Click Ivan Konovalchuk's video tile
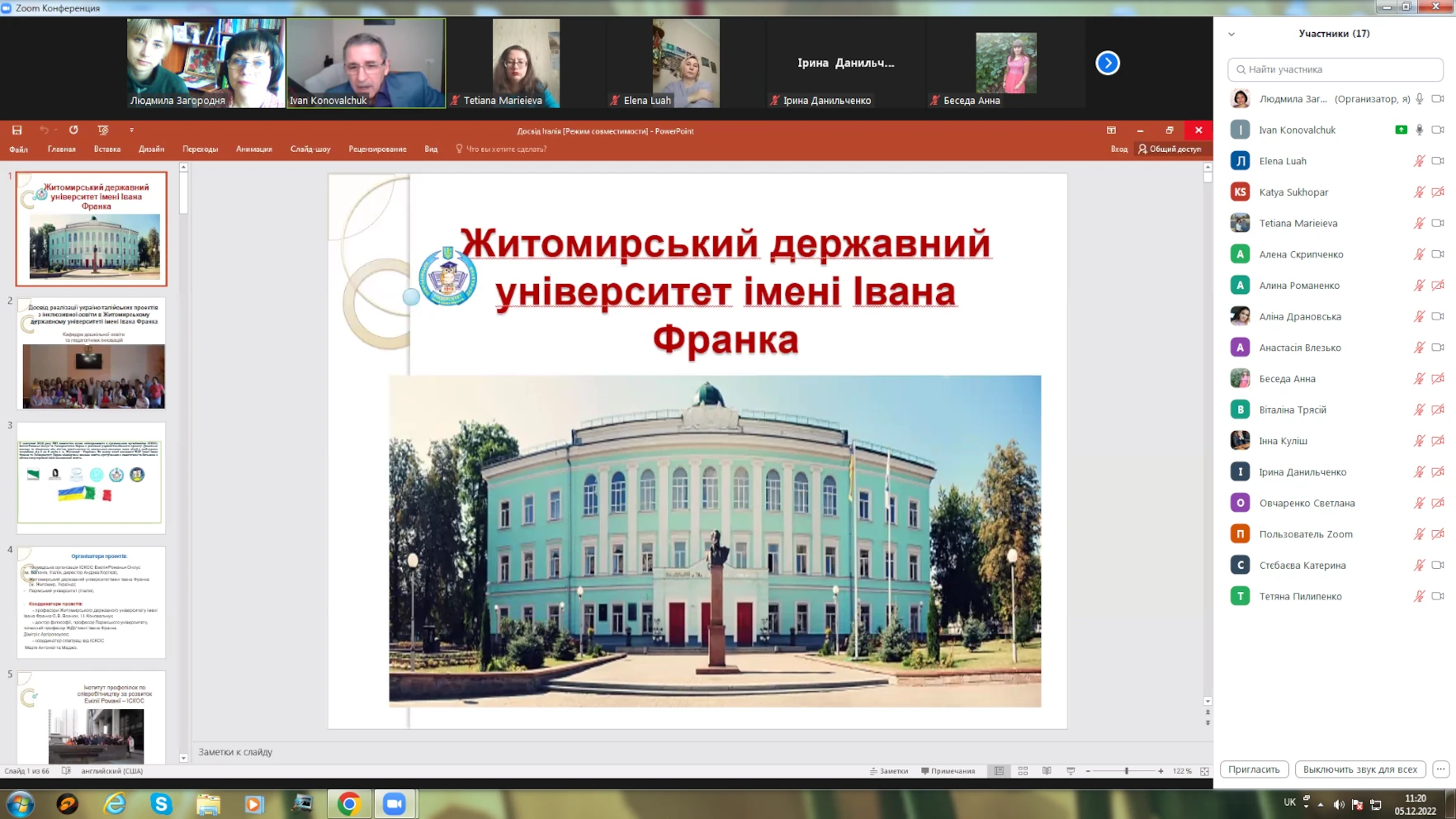The height and width of the screenshot is (819, 1456). coord(366,64)
